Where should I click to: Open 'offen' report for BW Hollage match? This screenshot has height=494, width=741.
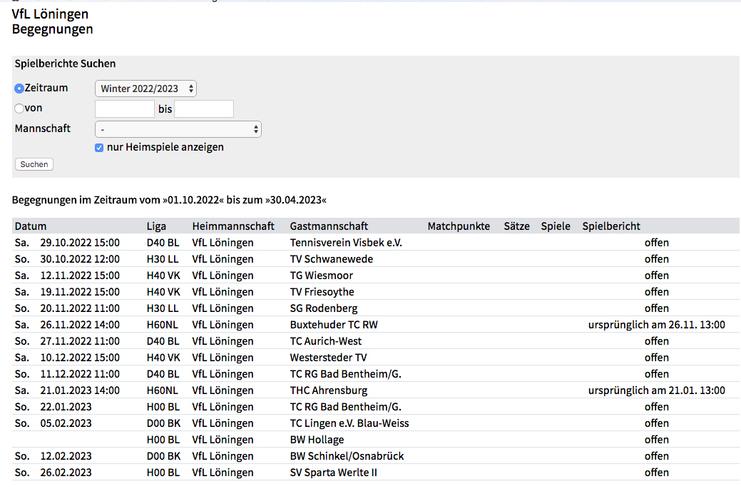(x=656, y=439)
